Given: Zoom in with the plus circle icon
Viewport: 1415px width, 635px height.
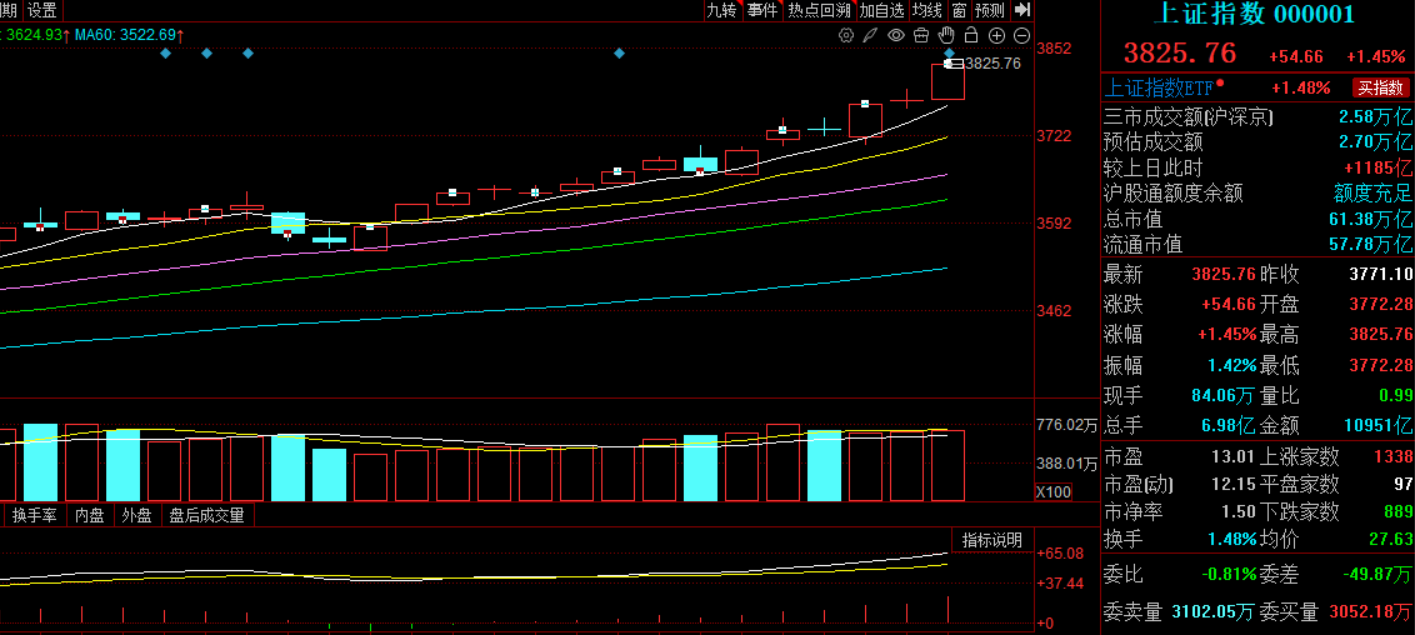Looking at the screenshot, I should click(997, 36).
